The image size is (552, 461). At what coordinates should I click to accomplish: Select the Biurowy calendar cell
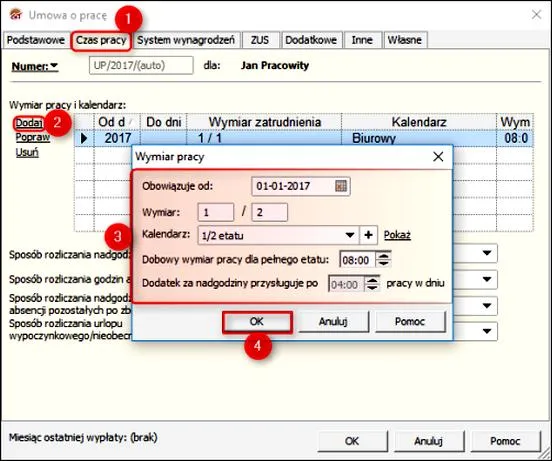pyautogui.click(x=419, y=138)
